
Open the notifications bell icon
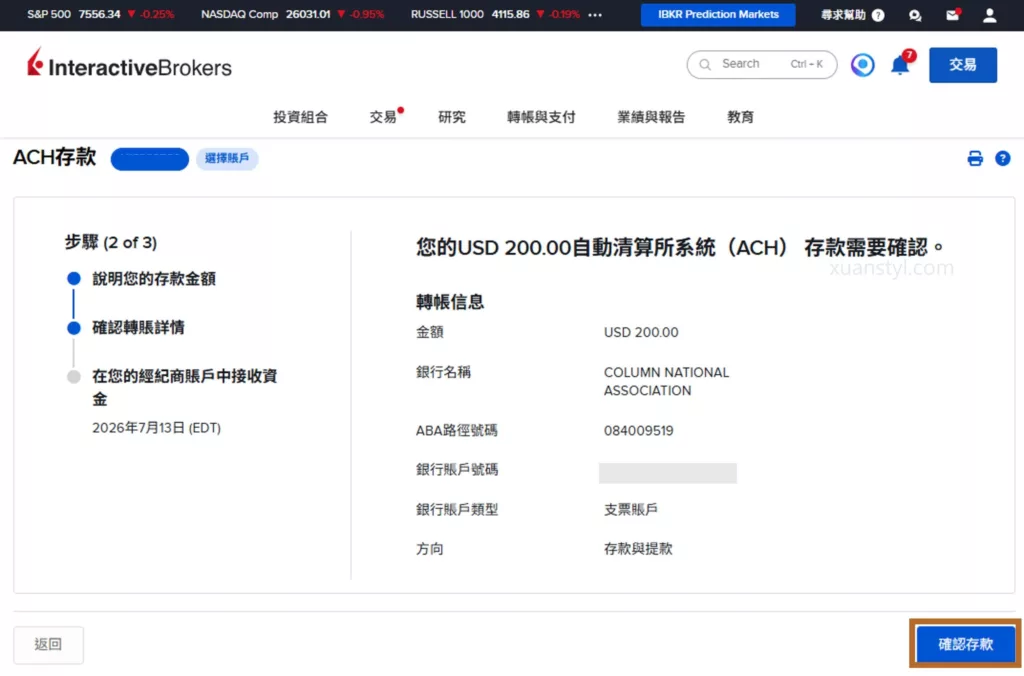tap(900, 65)
